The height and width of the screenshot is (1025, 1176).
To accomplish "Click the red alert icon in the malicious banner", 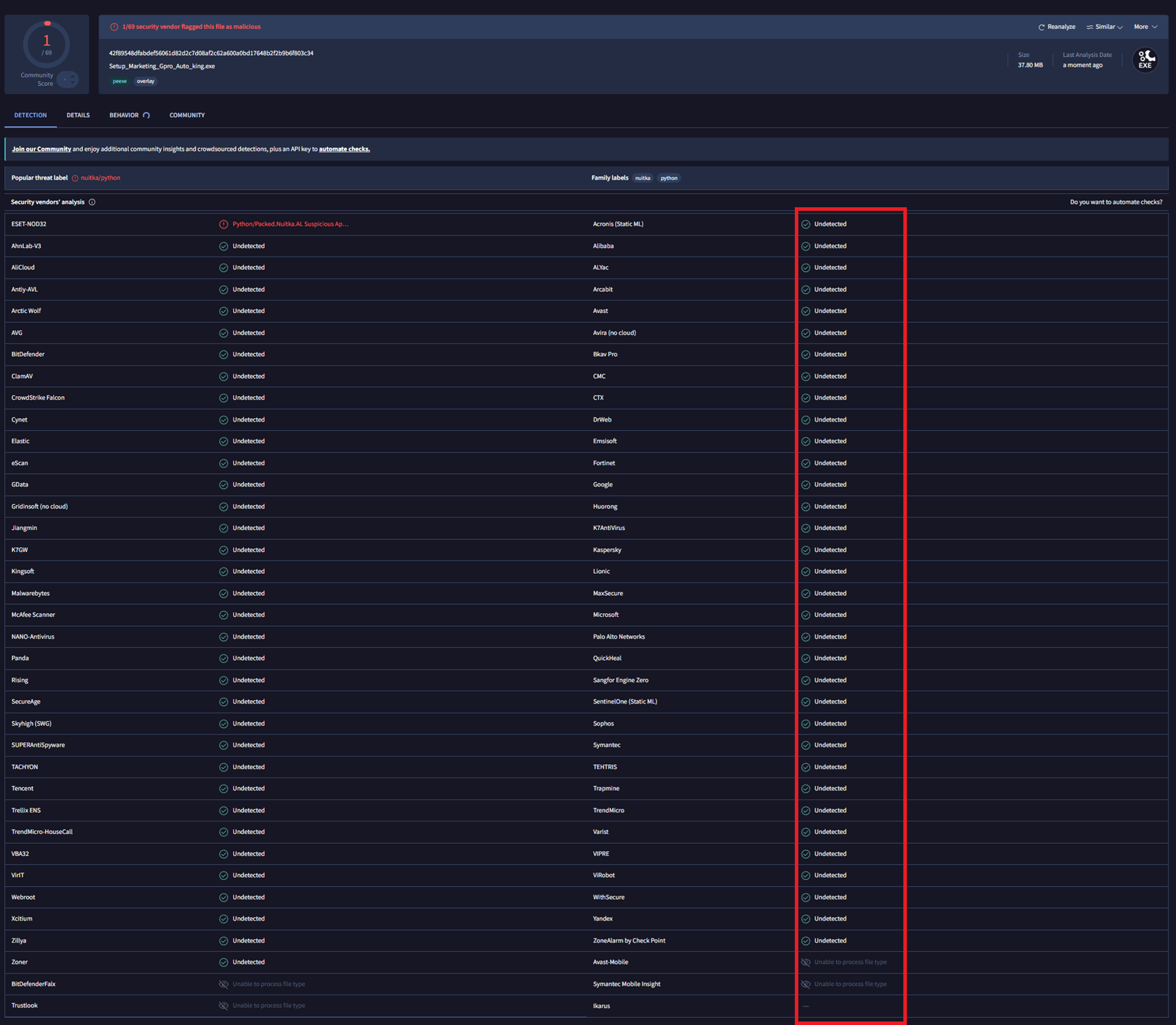I will coord(114,27).
